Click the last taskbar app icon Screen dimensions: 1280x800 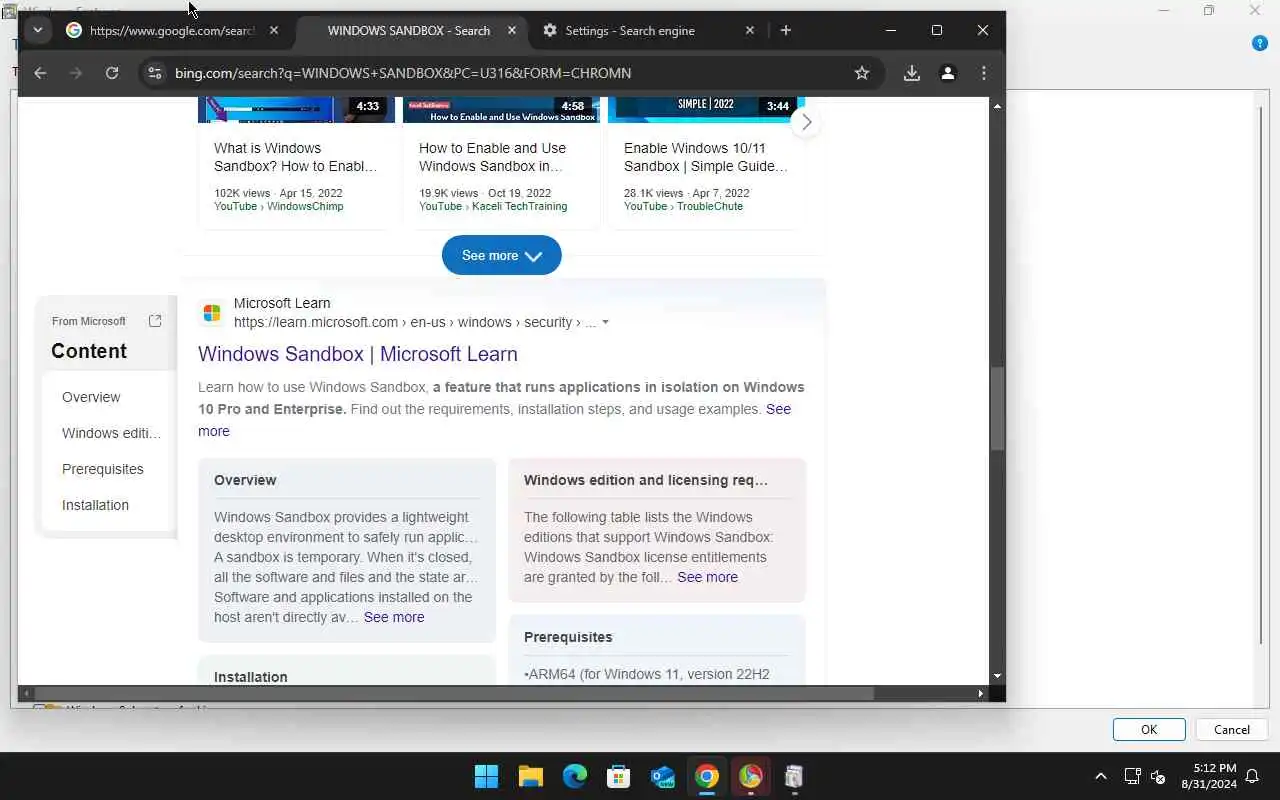coord(794,777)
